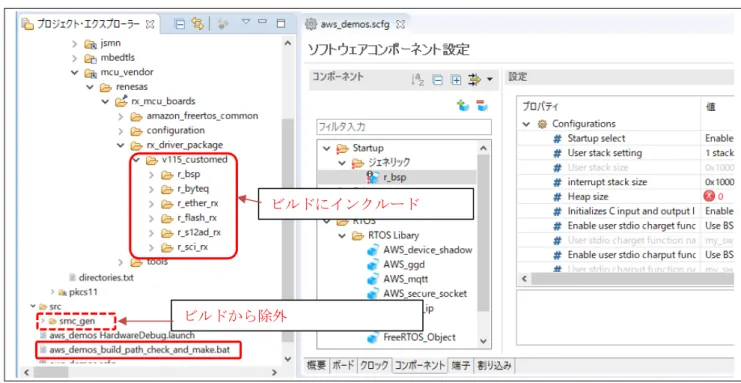Image resolution: width=741 pixels, height=383 pixels.
Task: Collapse the Configurations property group
Action: [526, 124]
